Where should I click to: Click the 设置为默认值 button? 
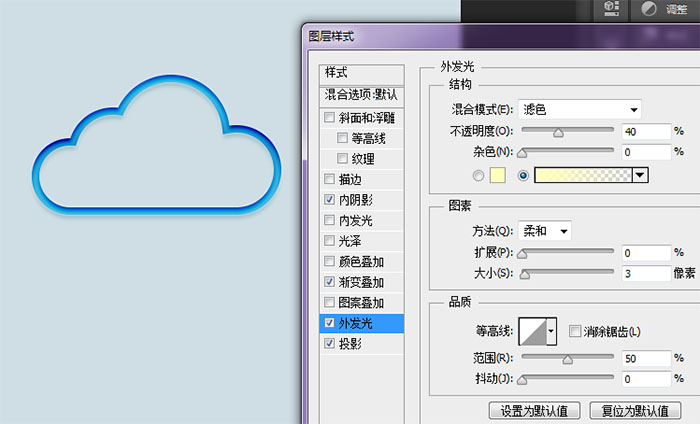point(534,410)
